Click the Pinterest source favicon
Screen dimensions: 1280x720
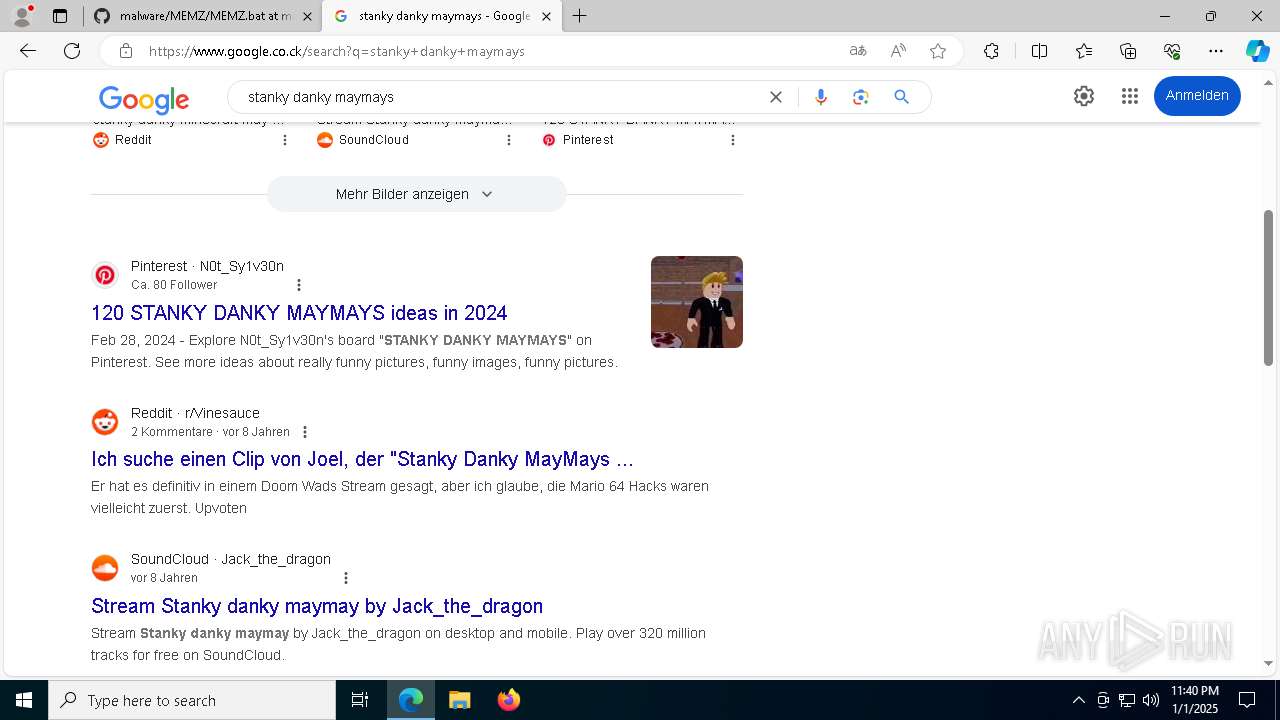coord(105,275)
